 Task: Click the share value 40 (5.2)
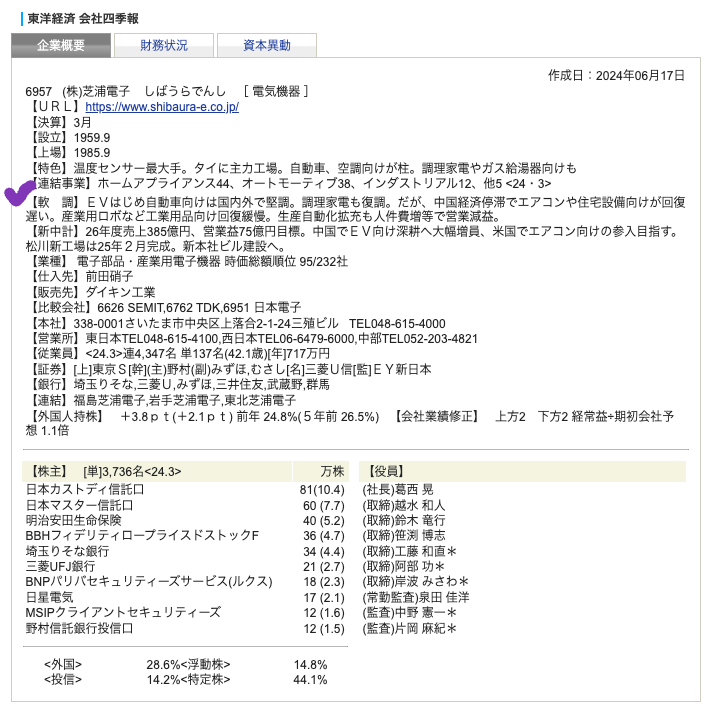324,521
